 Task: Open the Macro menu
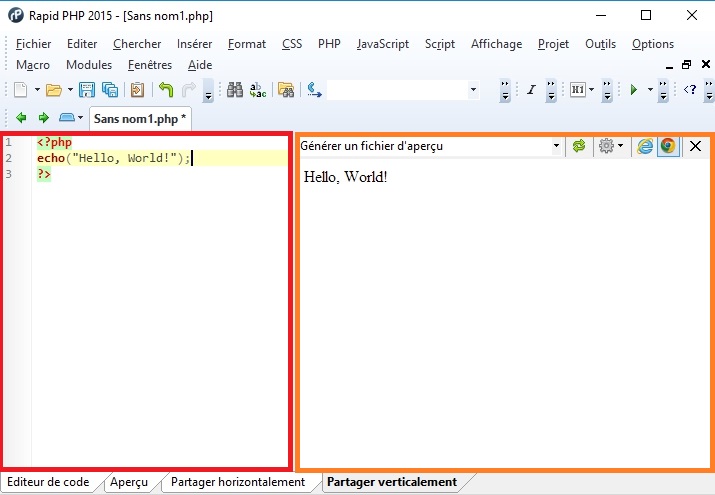point(33,65)
